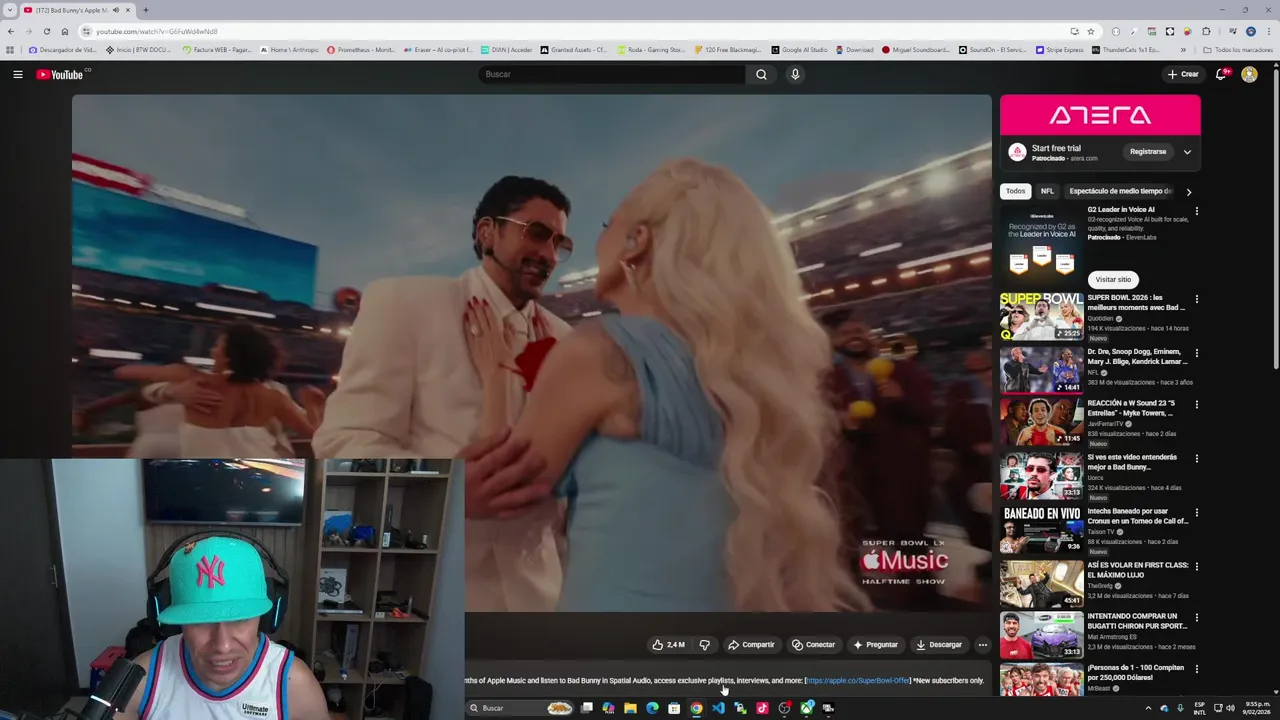Open options for SUPER BOWL 2026 video
Screen dimensions: 1280x720
pyautogui.click(x=1196, y=299)
